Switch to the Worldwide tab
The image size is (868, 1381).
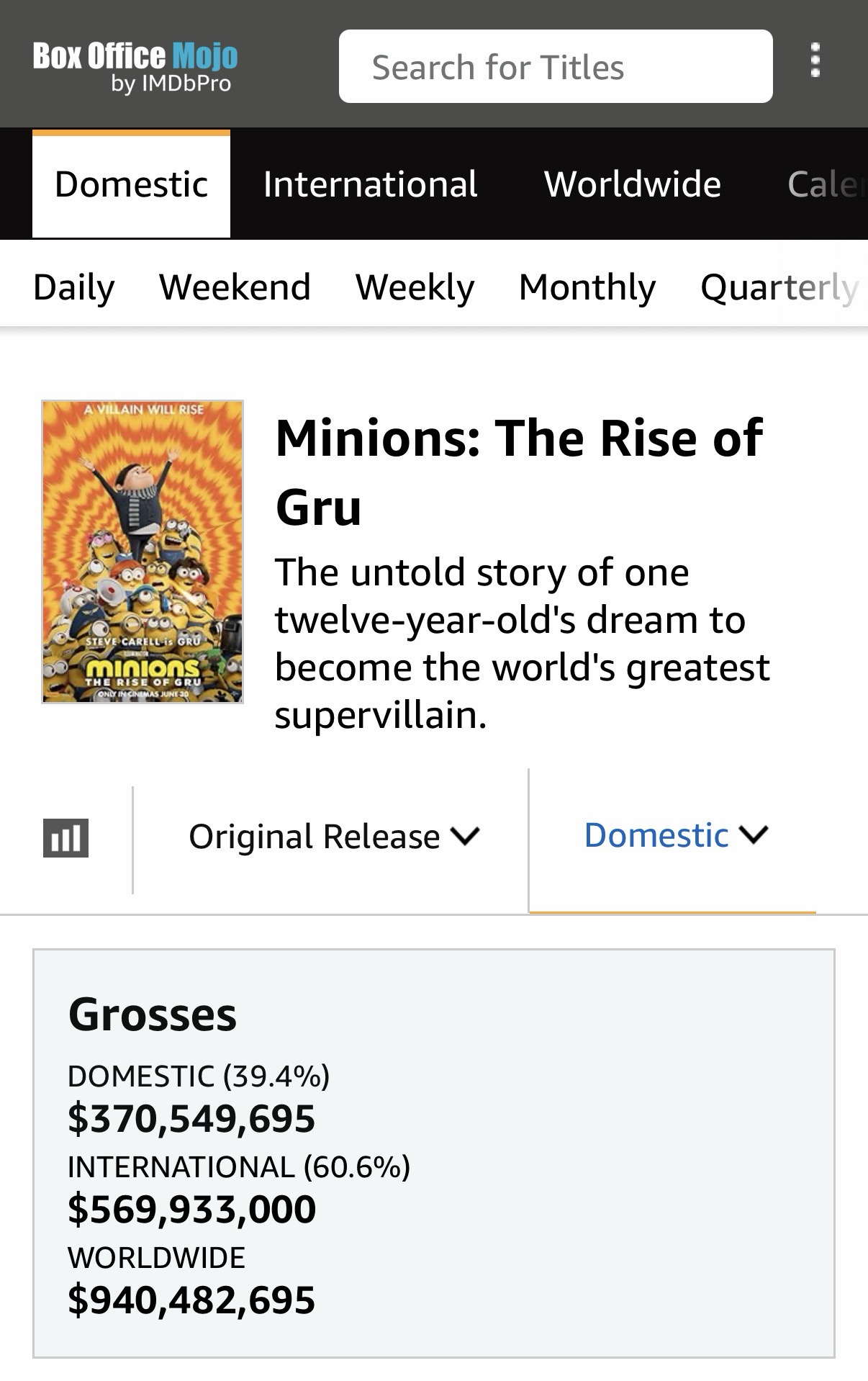click(x=632, y=184)
